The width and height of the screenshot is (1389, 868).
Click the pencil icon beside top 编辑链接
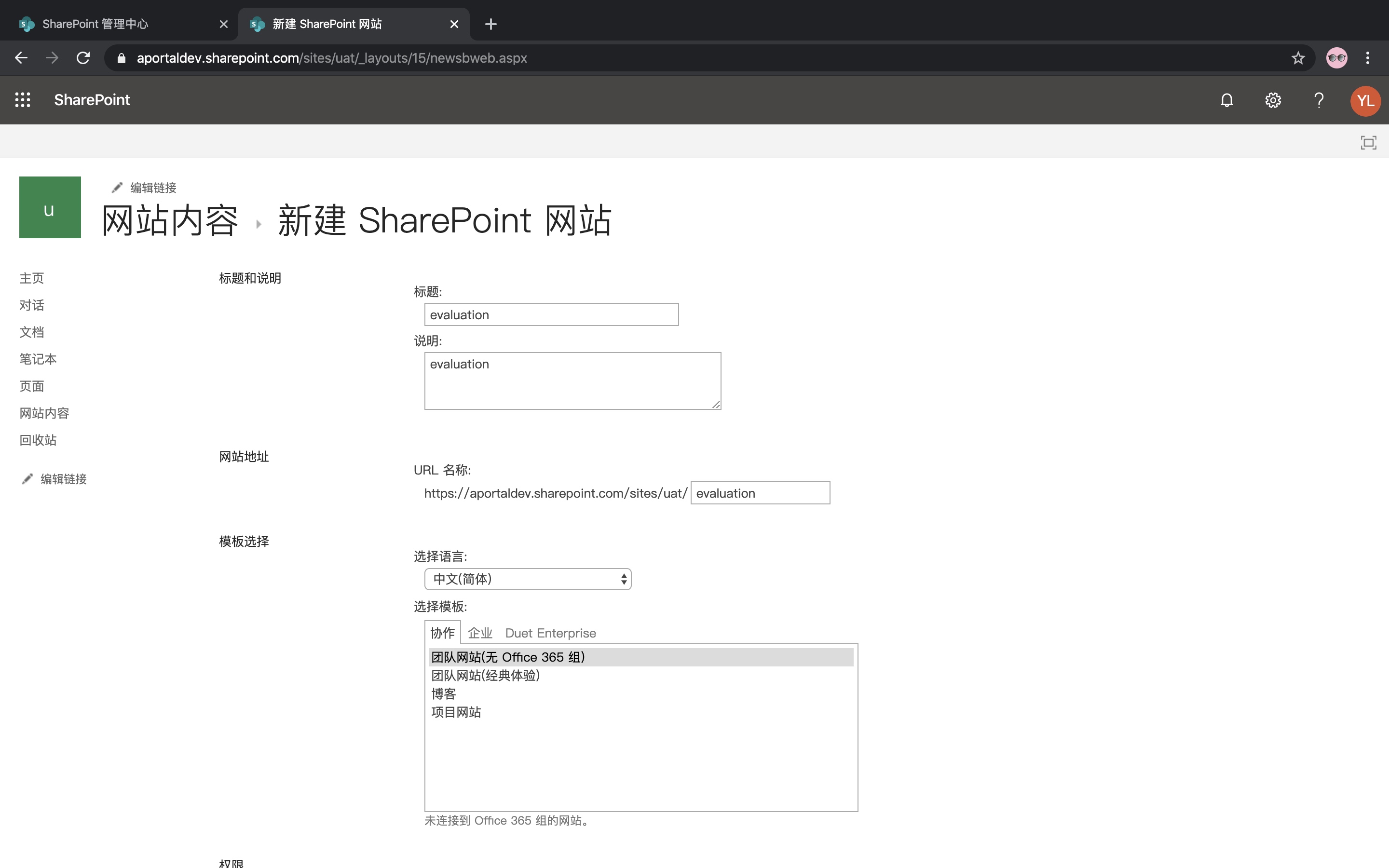(x=117, y=188)
